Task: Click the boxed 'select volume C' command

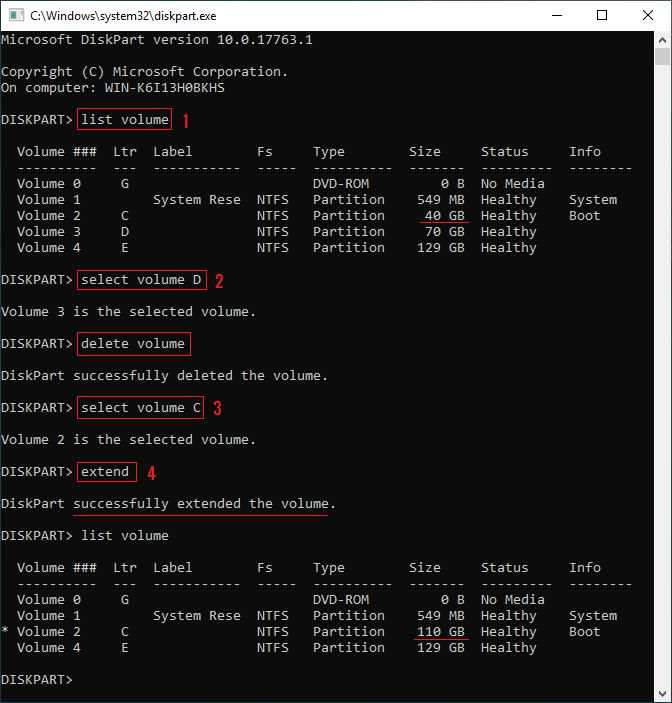Action: point(141,408)
